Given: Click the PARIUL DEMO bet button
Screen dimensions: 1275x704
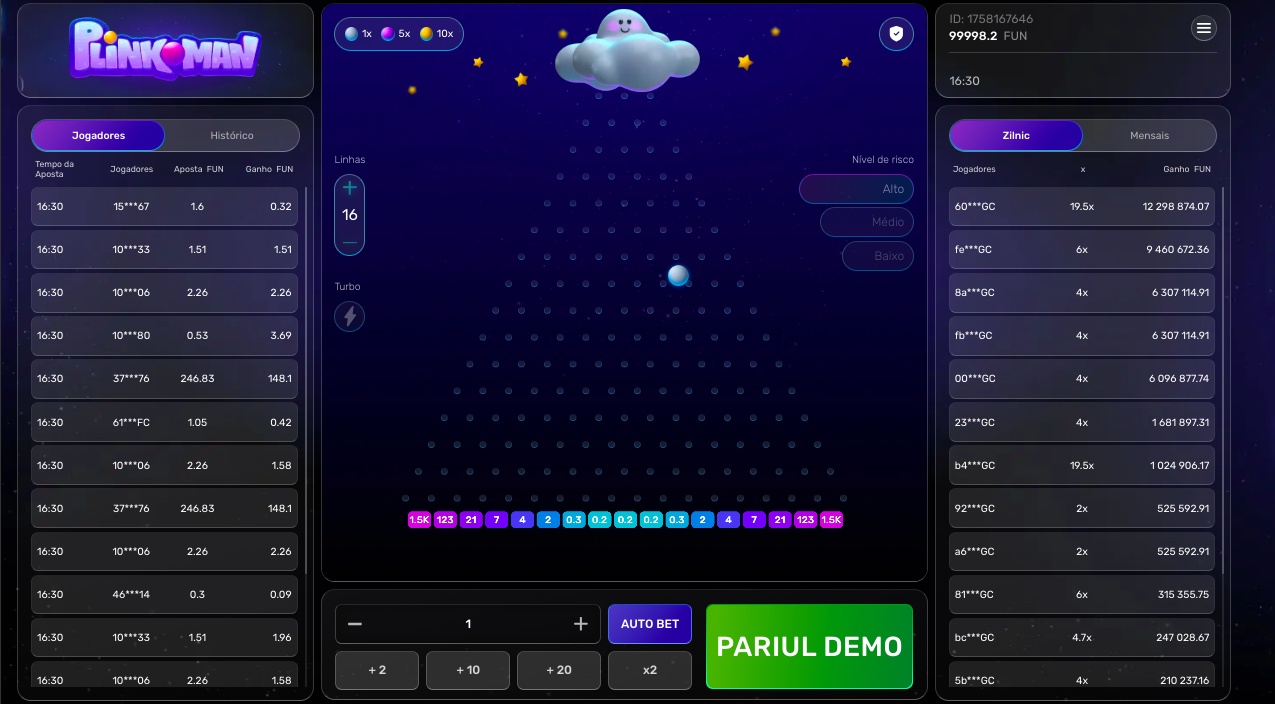Looking at the screenshot, I should [x=809, y=647].
